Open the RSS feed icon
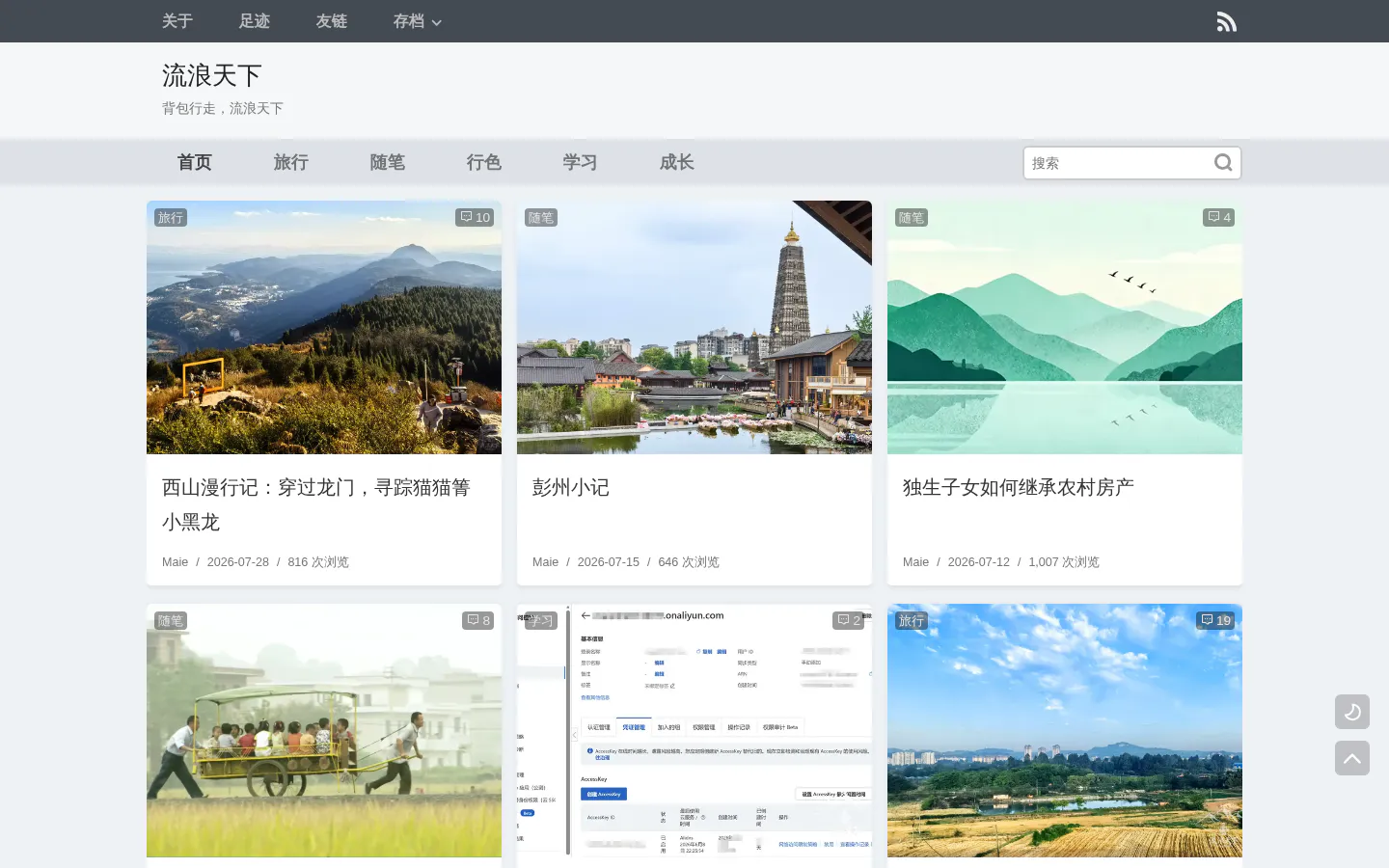The image size is (1389, 868). (x=1226, y=21)
